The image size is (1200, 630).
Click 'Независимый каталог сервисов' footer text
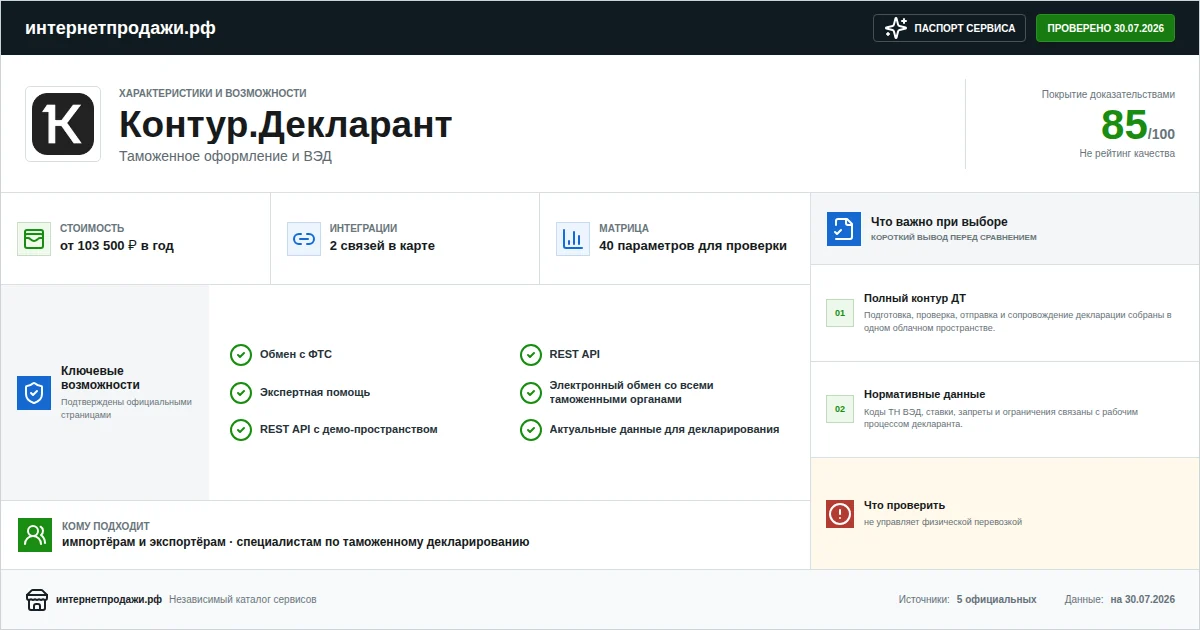coord(243,600)
